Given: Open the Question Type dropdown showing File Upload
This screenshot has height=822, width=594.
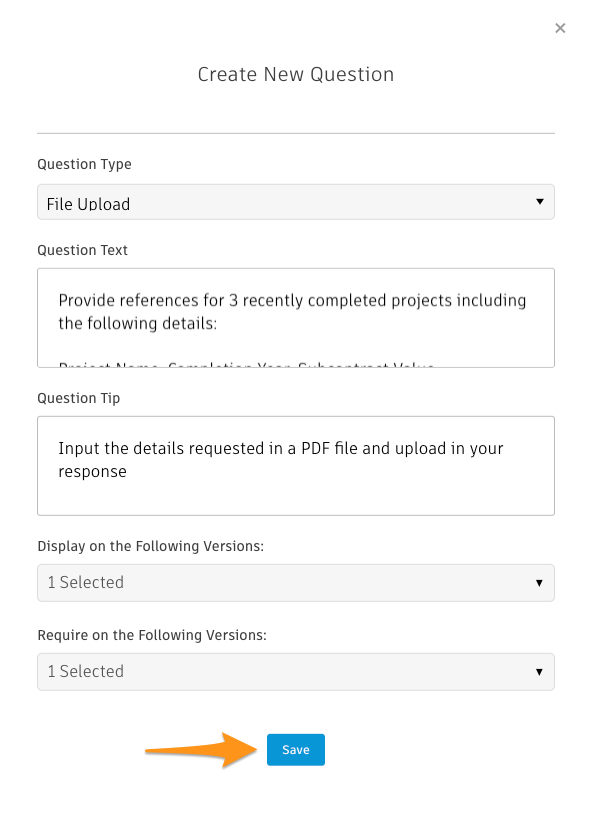Looking at the screenshot, I should 296,202.
